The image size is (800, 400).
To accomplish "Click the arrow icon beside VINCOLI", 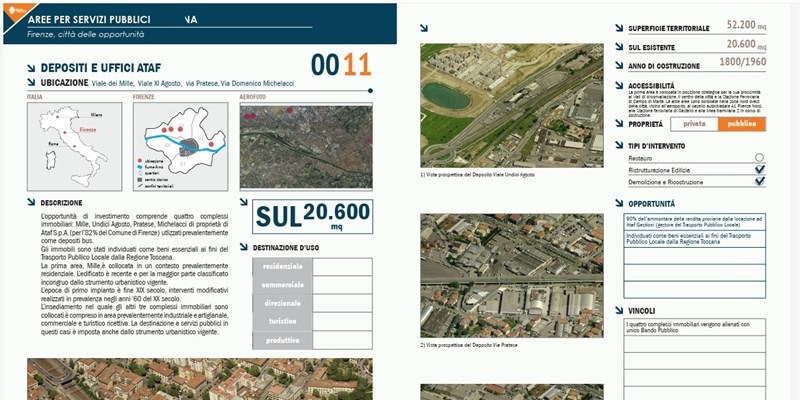I will click(x=619, y=310).
